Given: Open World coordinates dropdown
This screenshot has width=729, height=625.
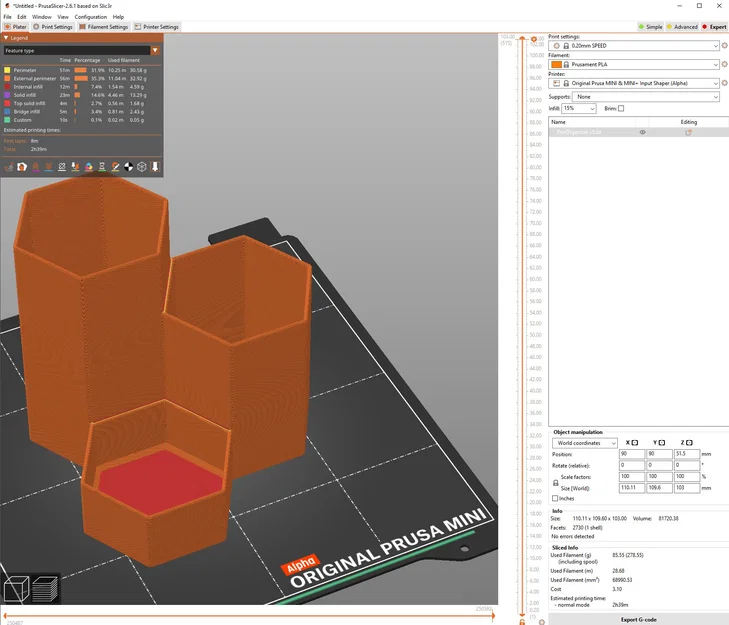Looking at the screenshot, I should (585, 443).
